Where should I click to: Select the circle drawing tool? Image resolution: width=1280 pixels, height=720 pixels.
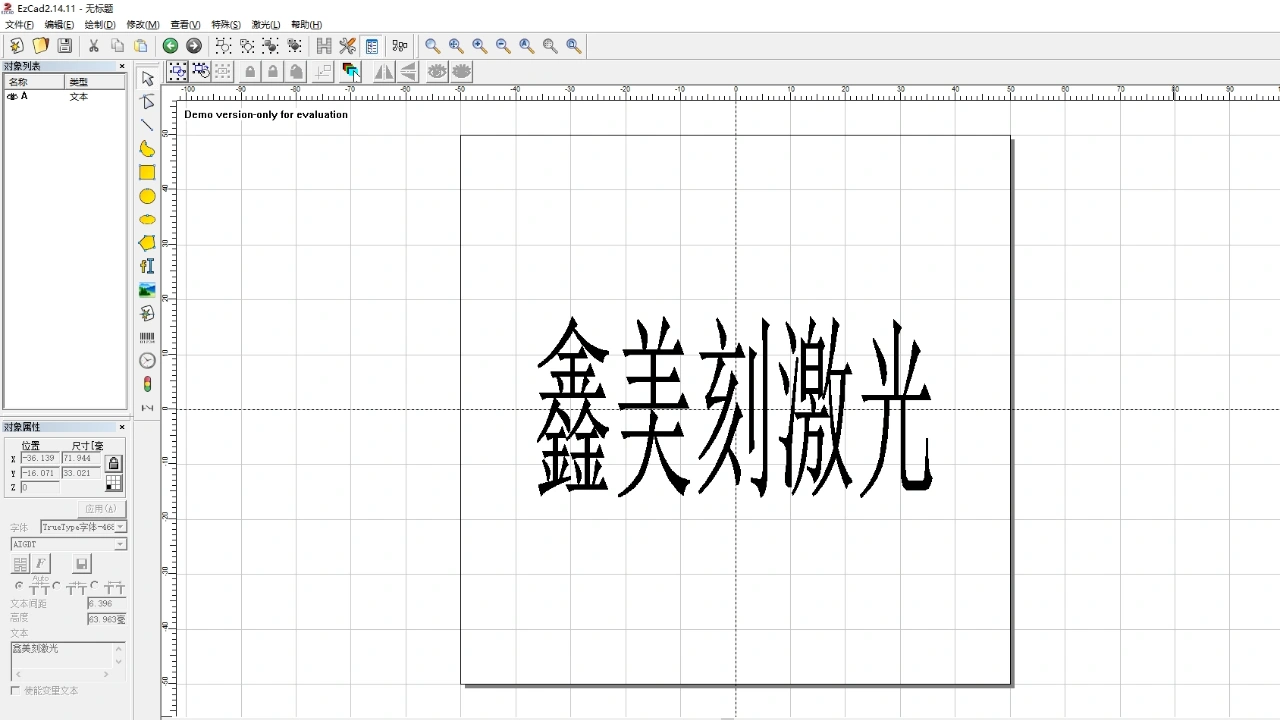(x=147, y=196)
